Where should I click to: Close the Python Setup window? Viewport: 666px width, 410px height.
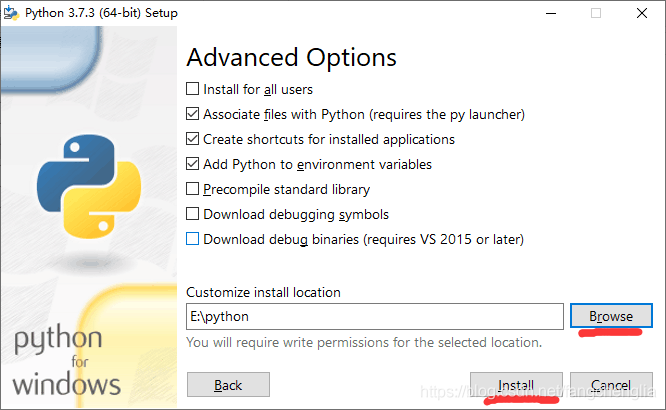pos(642,13)
